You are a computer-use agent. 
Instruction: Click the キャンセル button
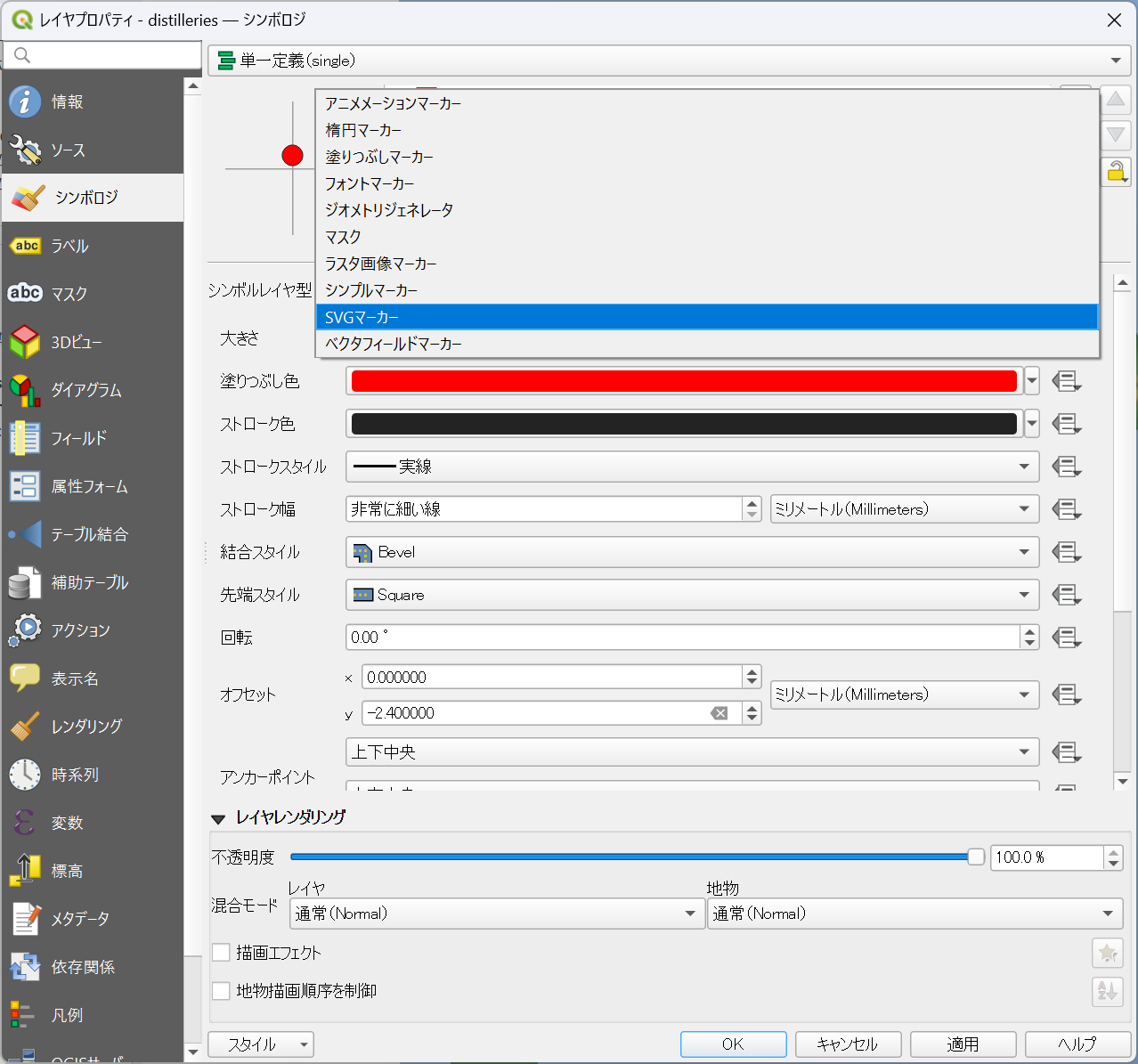coord(847,1044)
